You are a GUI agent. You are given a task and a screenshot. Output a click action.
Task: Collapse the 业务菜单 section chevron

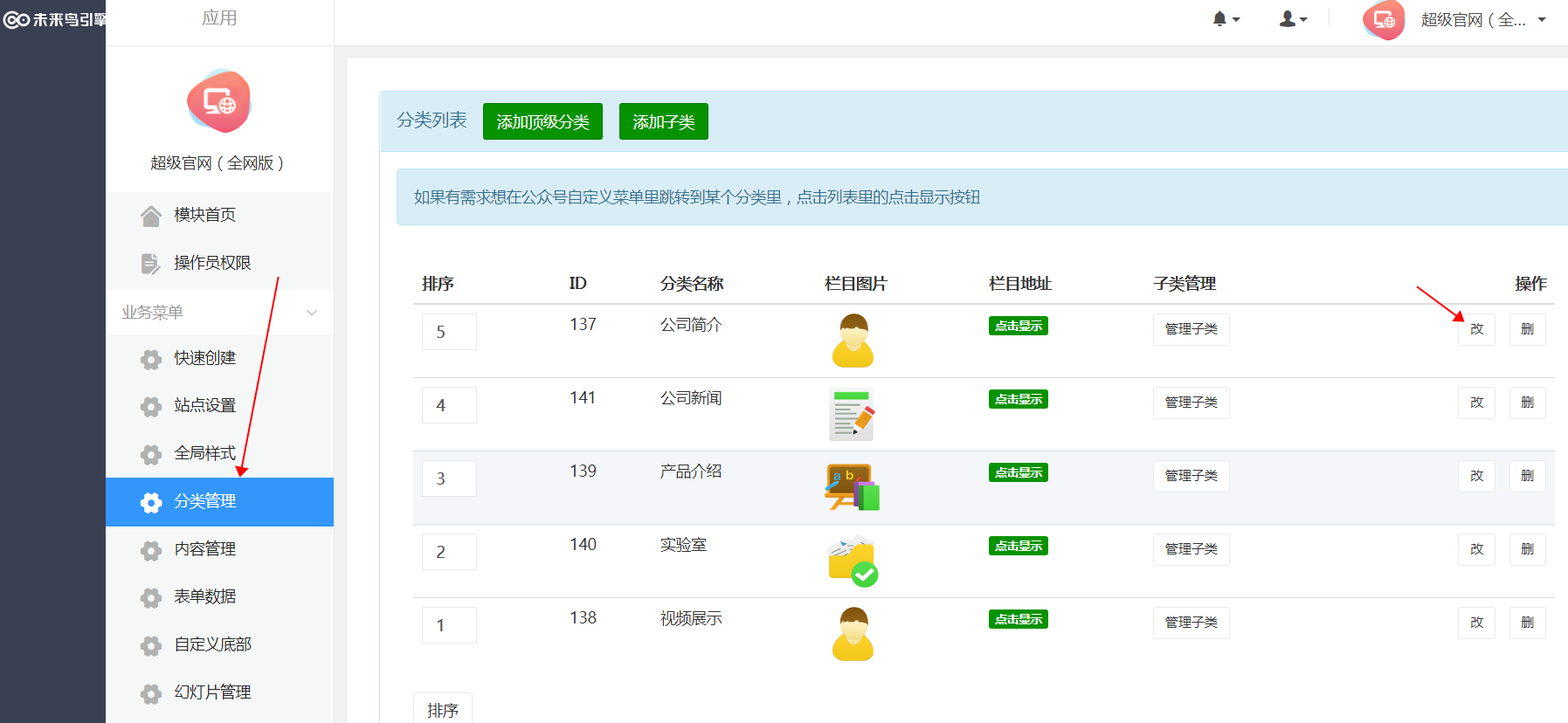click(x=312, y=313)
